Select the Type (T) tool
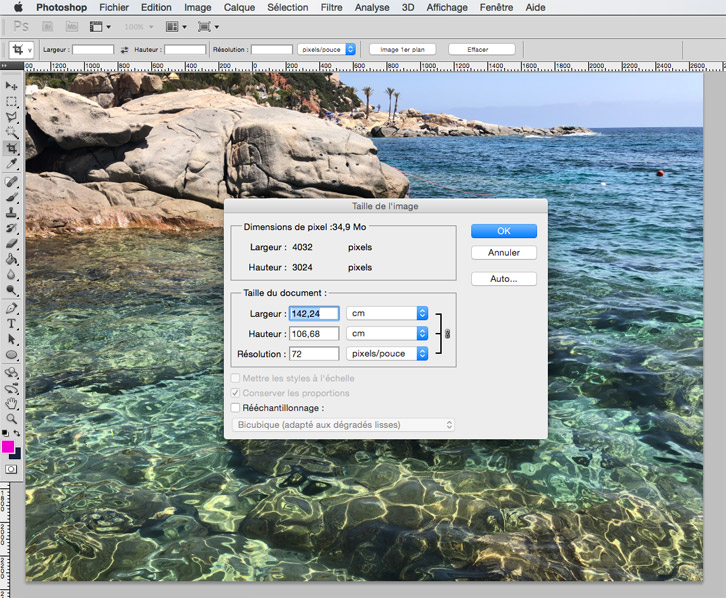This screenshot has width=726, height=598. [12, 323]
